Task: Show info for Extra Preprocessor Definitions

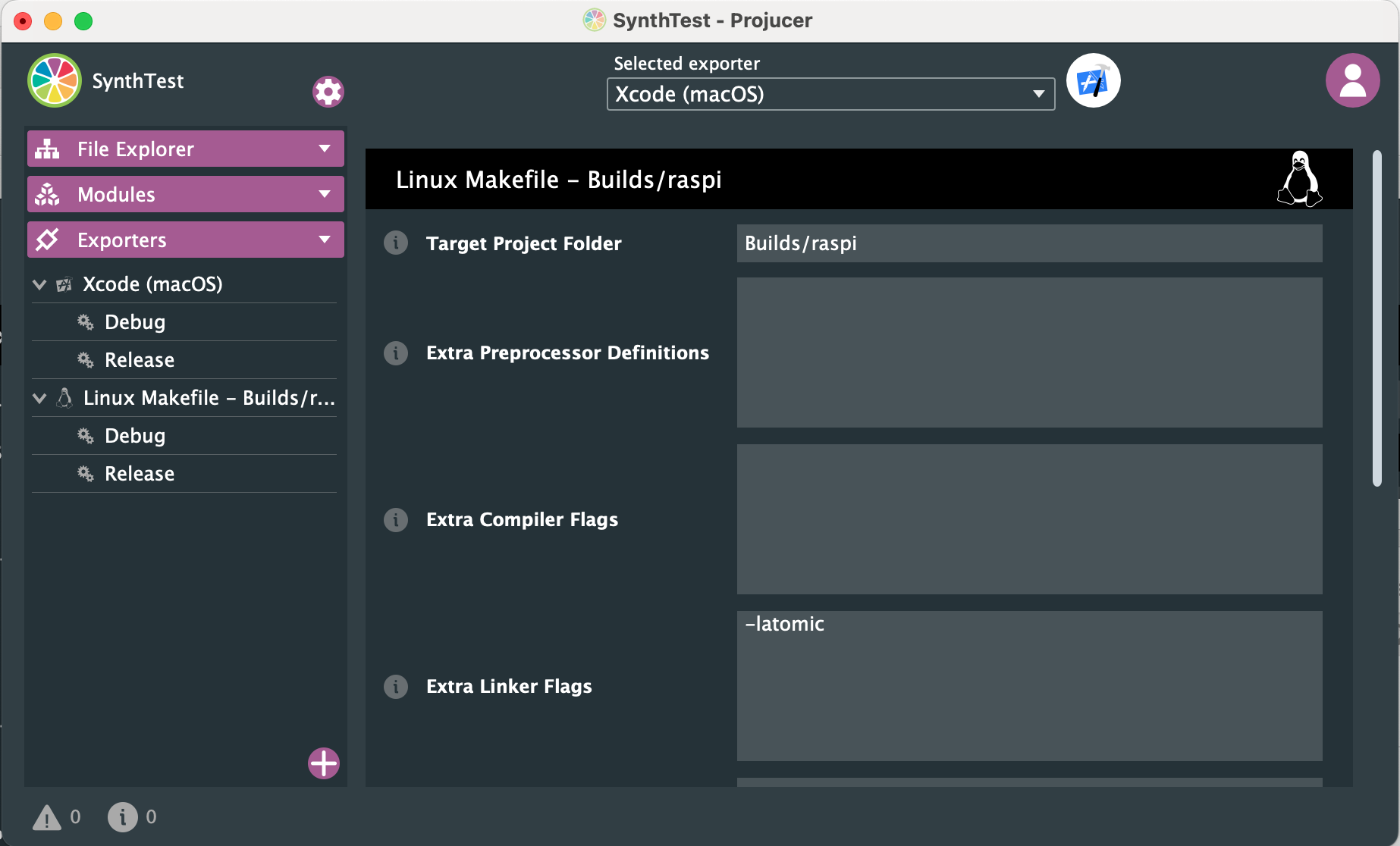Action: (x=396, y=352)
